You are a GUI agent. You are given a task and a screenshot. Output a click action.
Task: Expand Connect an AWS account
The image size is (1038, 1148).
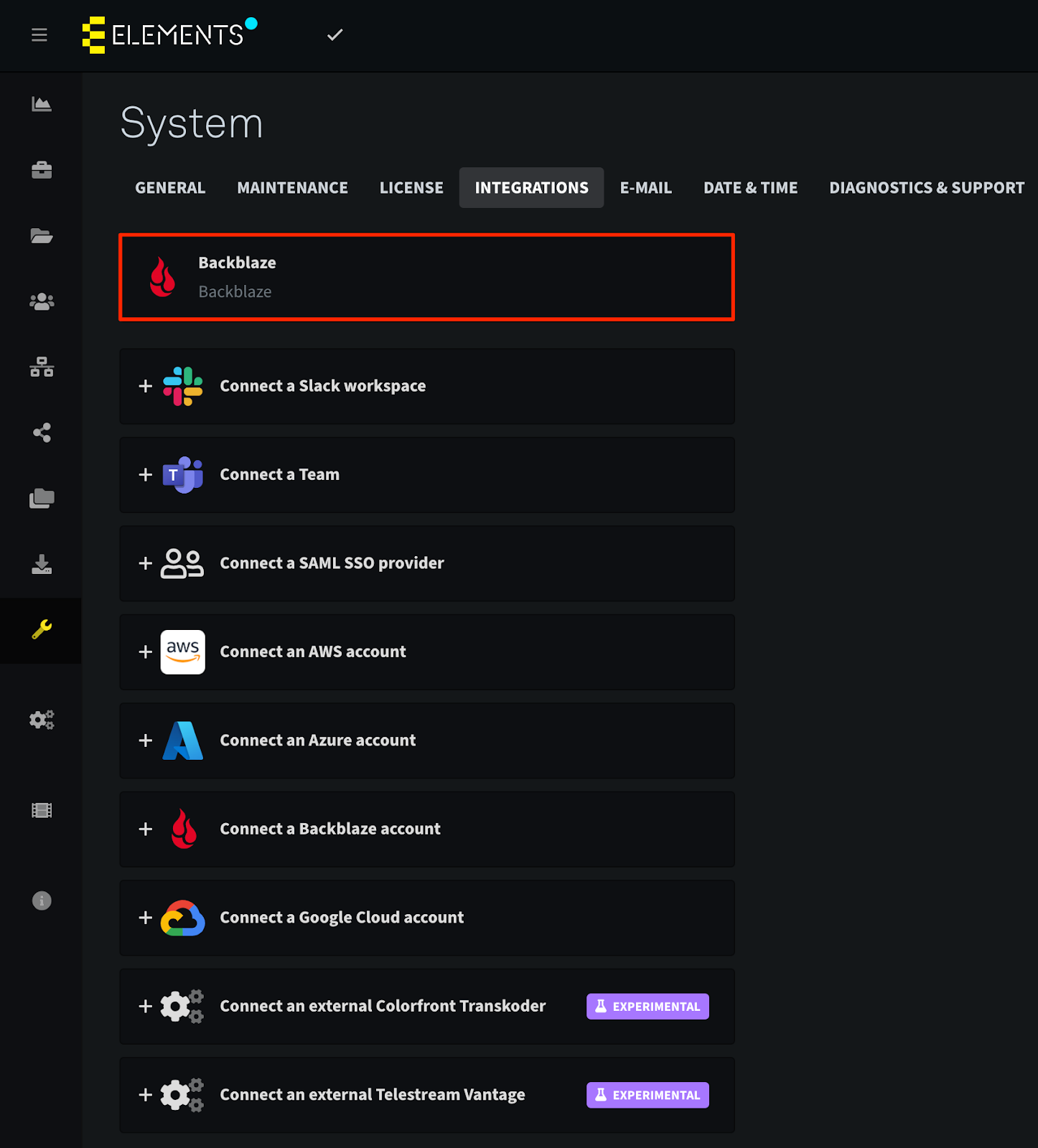427,652
